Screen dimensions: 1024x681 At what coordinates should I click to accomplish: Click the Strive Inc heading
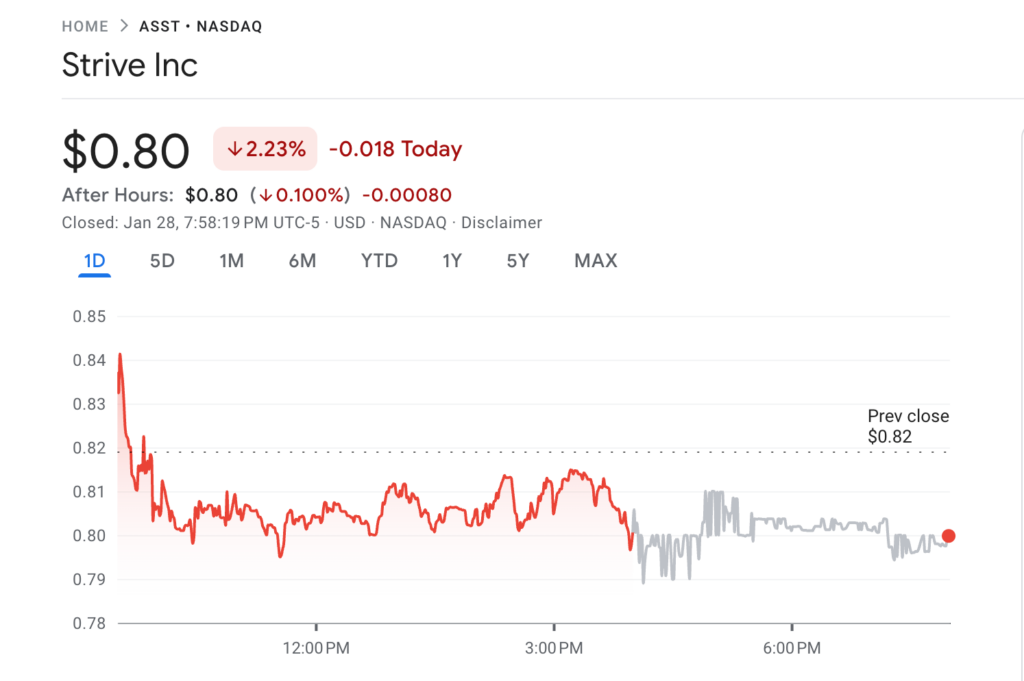pyautogui.click(x=130, y=66)
